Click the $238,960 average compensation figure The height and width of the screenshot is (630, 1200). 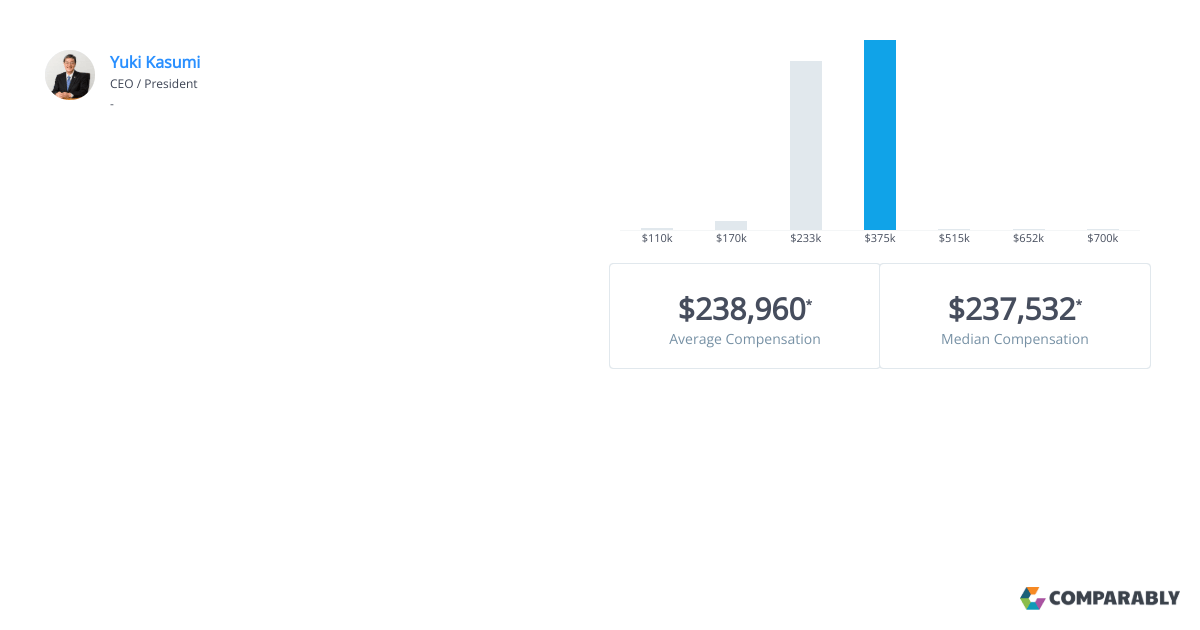[x=745, y=309]
